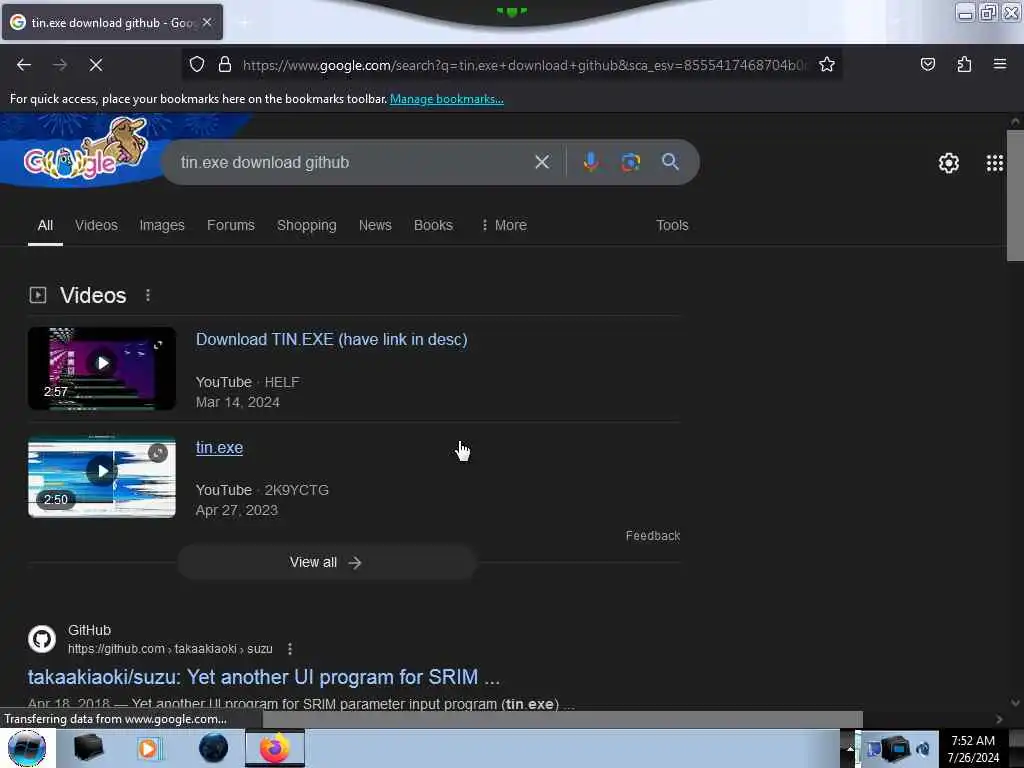The image size is (1024, 768).
Task: Click the Feedback link under videos
Action: (x=652, y=536)
